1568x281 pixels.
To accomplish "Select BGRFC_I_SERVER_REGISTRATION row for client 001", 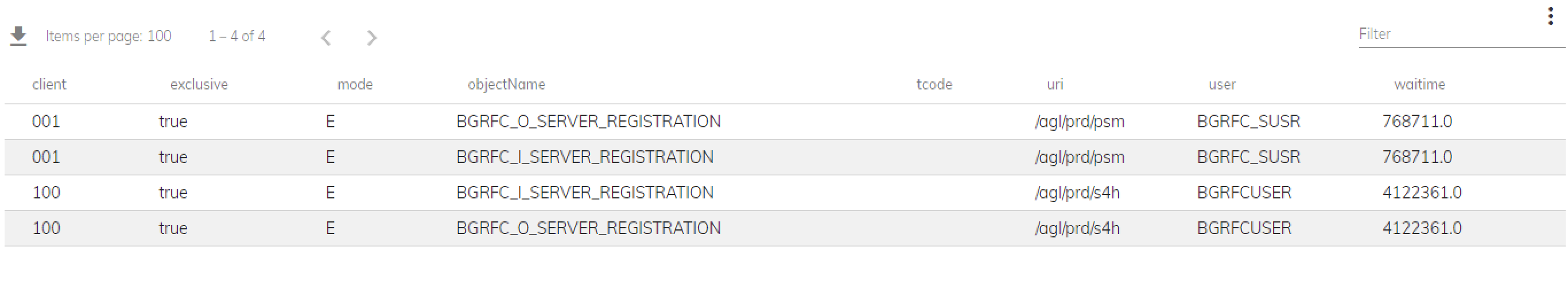I will pos(784,157).
